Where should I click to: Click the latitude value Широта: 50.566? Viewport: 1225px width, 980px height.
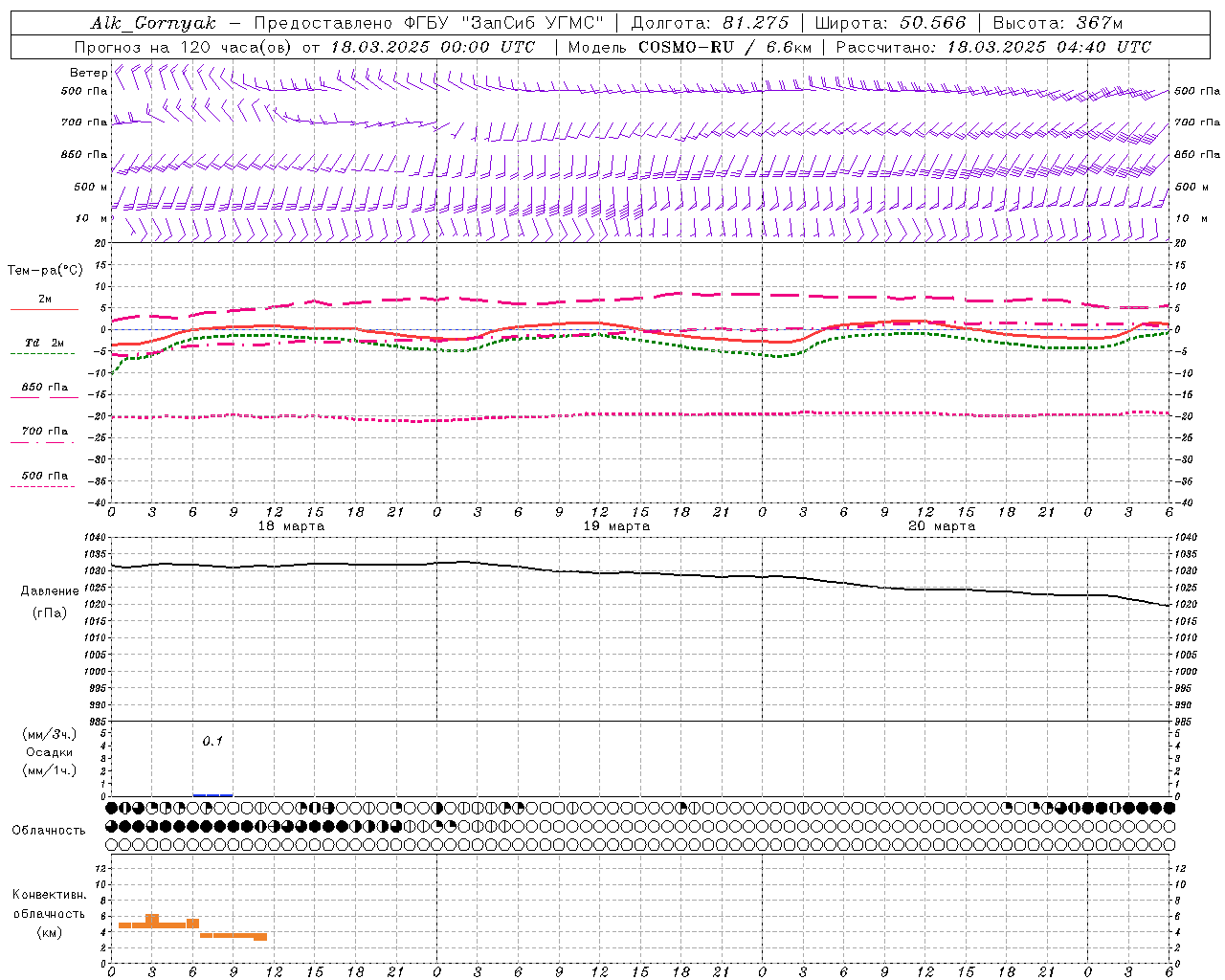890,23
